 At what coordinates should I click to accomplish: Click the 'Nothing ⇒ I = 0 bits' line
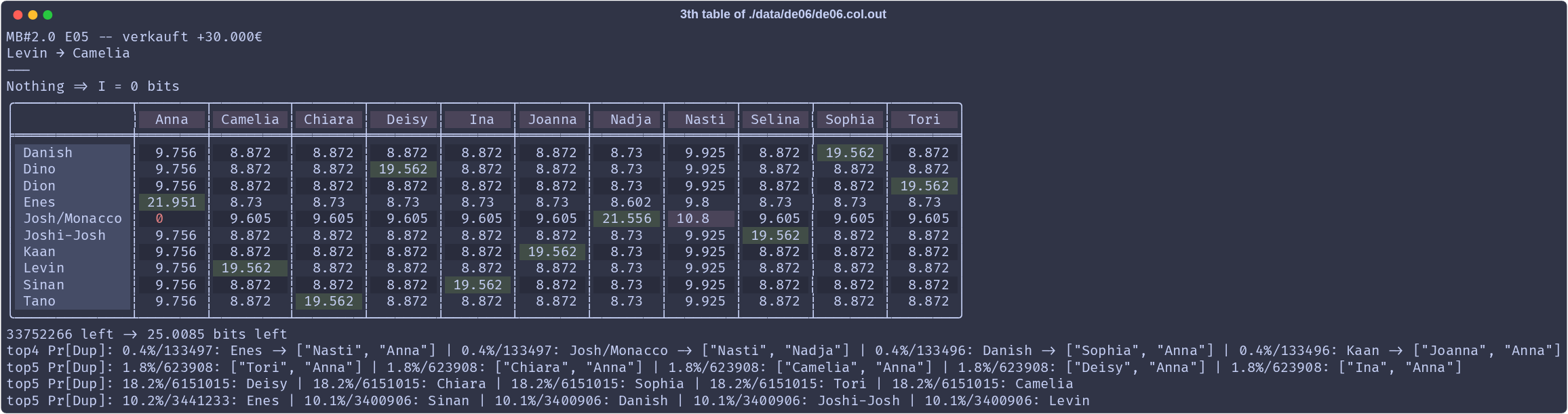pyautogui.click(x=93, y=86)
